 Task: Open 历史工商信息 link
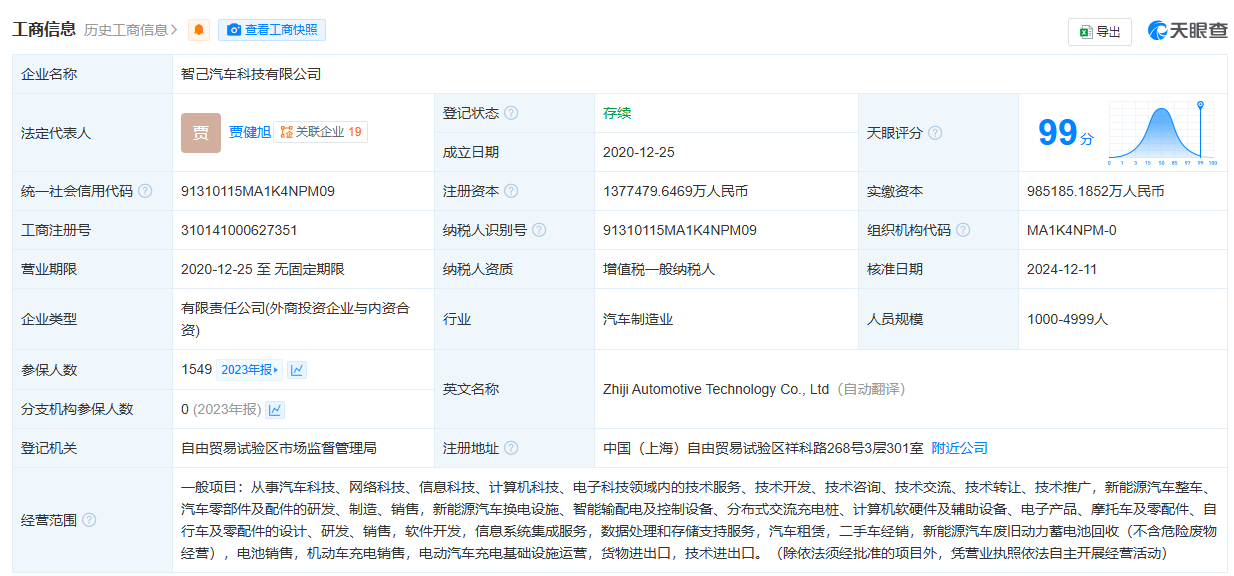click(131, 30)
